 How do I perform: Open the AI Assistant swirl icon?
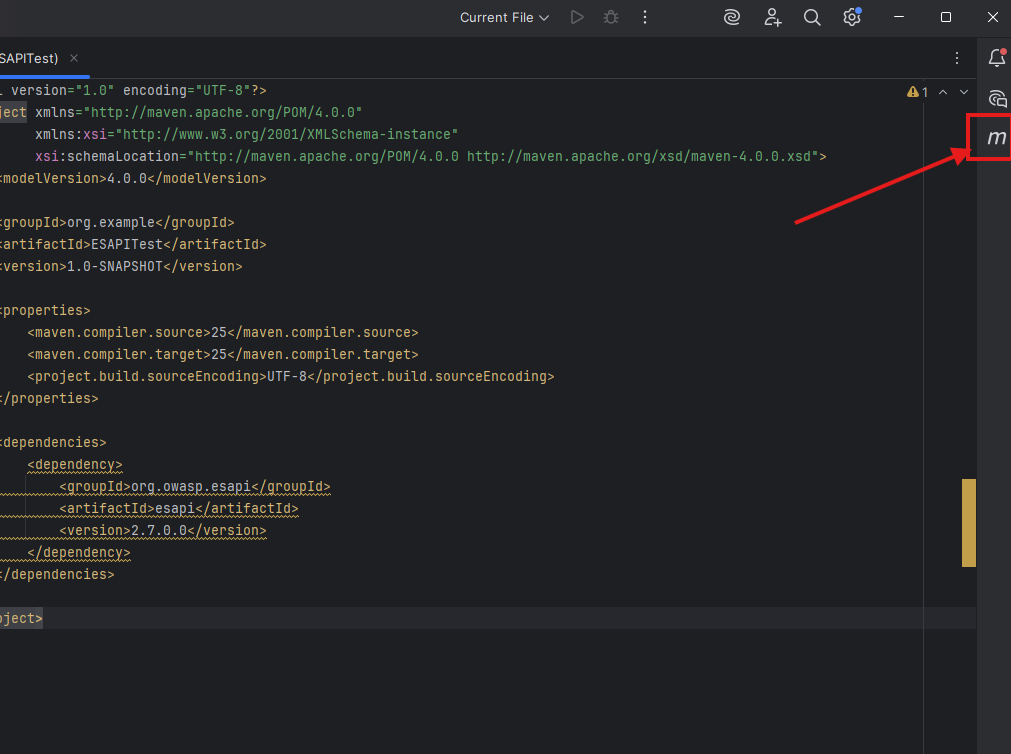point(733,17)
